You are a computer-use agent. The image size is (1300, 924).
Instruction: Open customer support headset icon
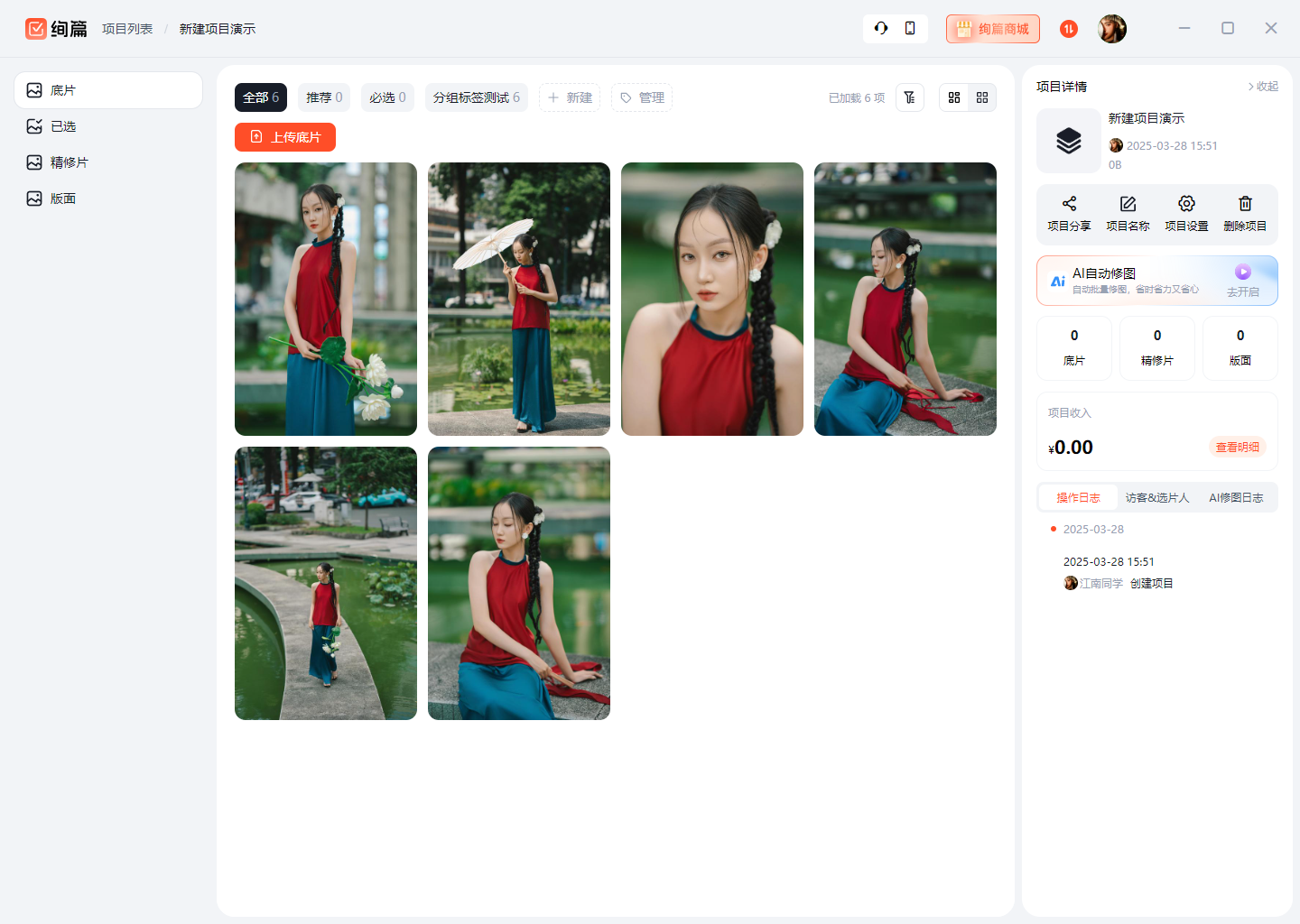tap(881, 28)
